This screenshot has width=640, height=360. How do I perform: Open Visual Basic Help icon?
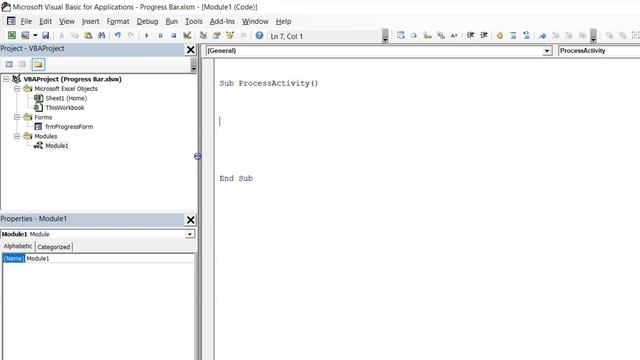(259, 36)
